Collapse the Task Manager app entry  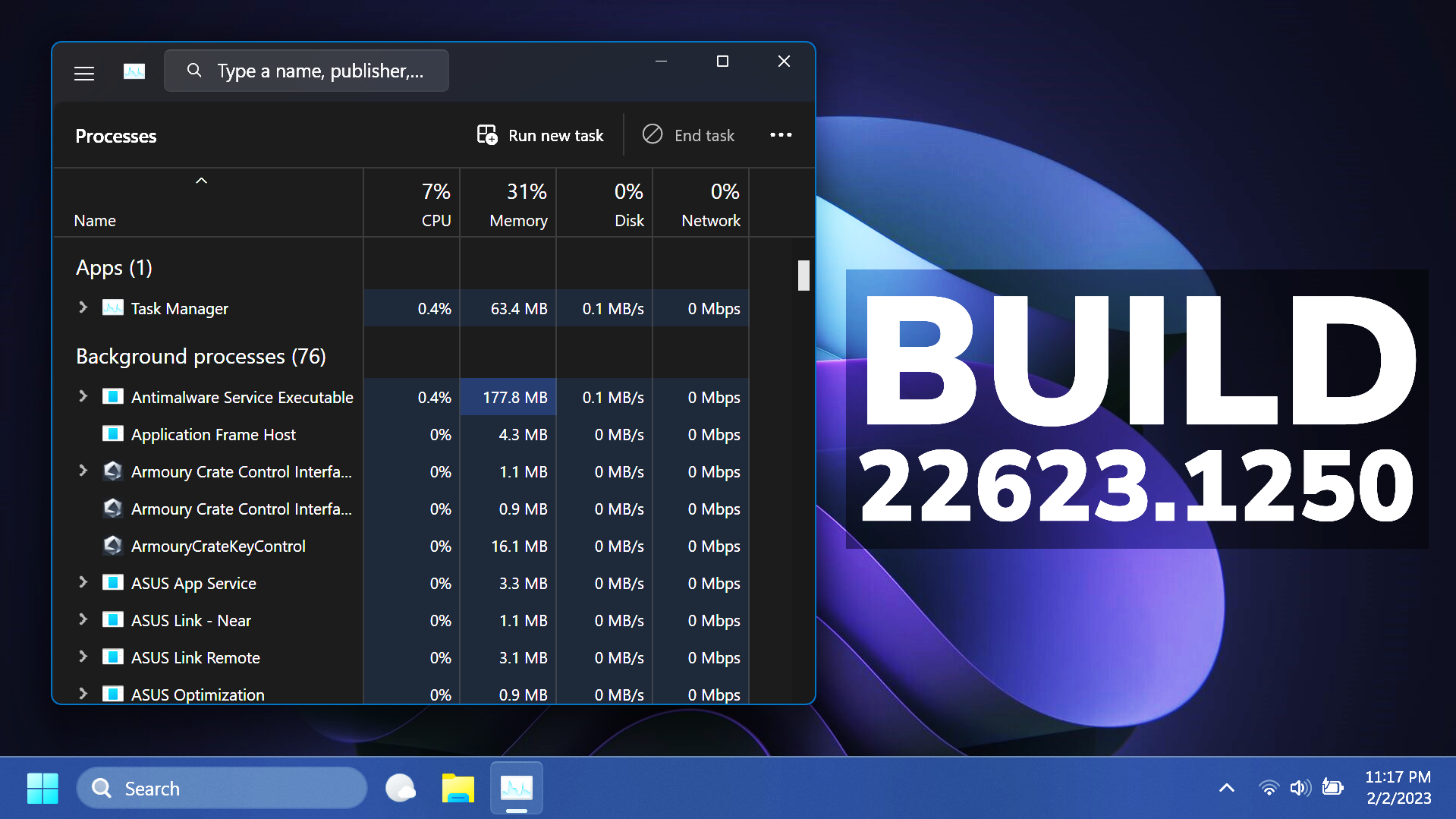point(83,308)
